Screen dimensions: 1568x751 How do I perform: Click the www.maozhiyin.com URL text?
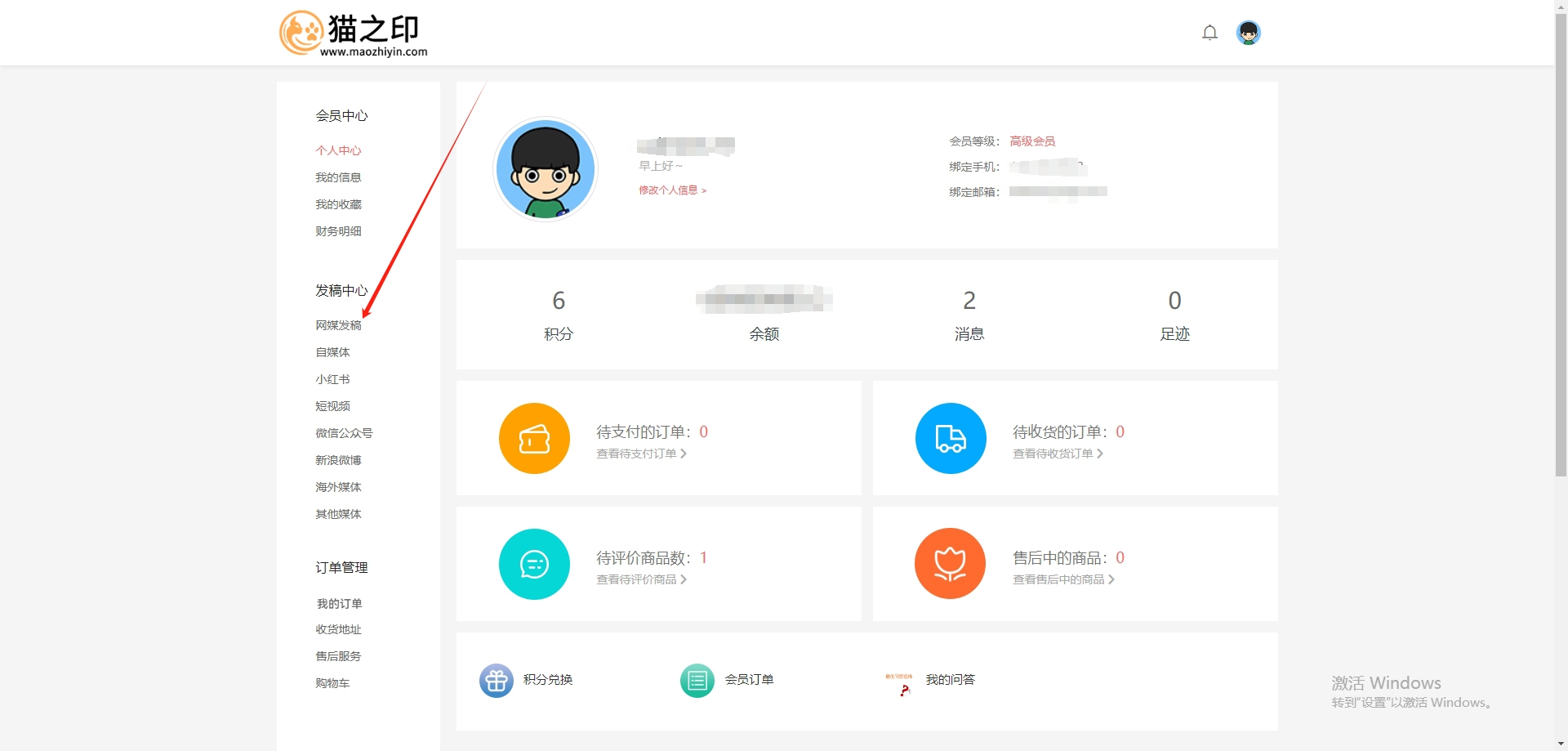coord(373,51)
